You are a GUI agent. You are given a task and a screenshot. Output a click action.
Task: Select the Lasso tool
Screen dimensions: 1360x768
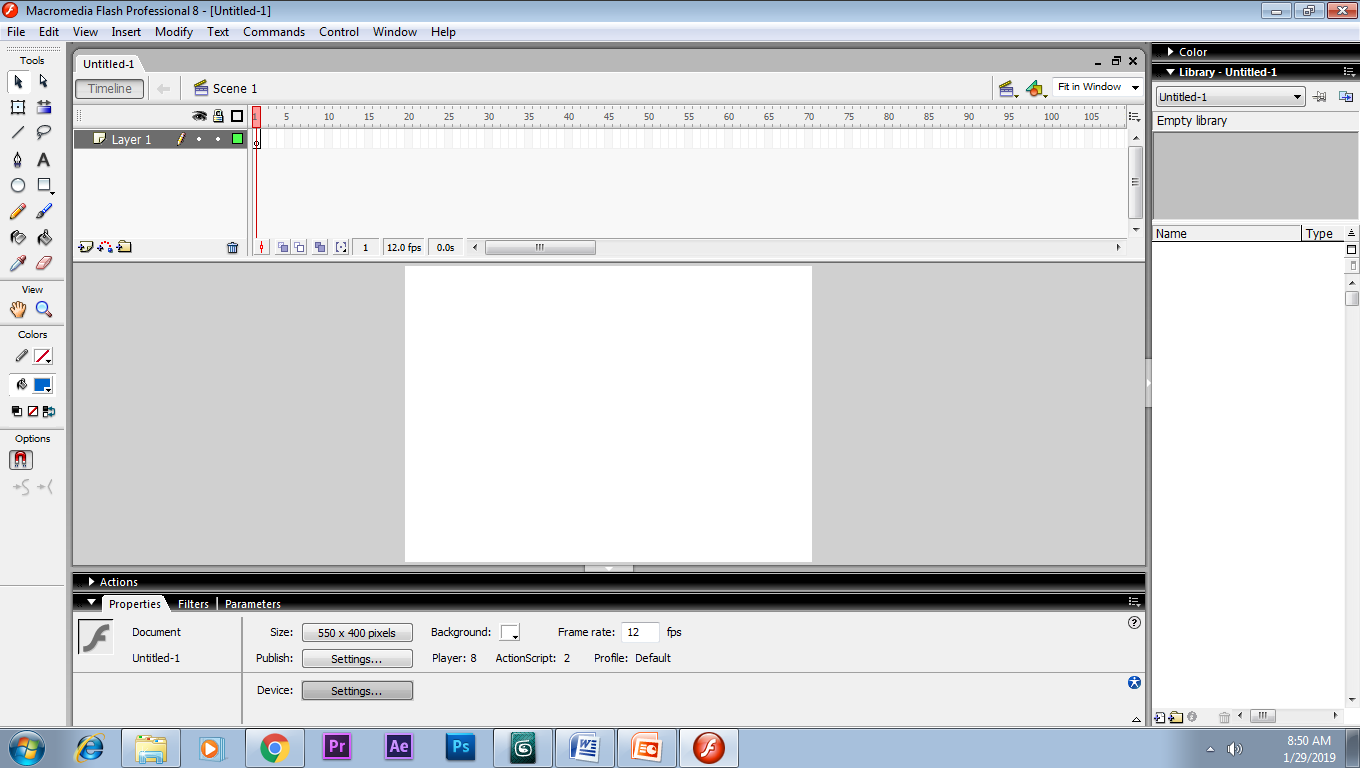[43, 133]
